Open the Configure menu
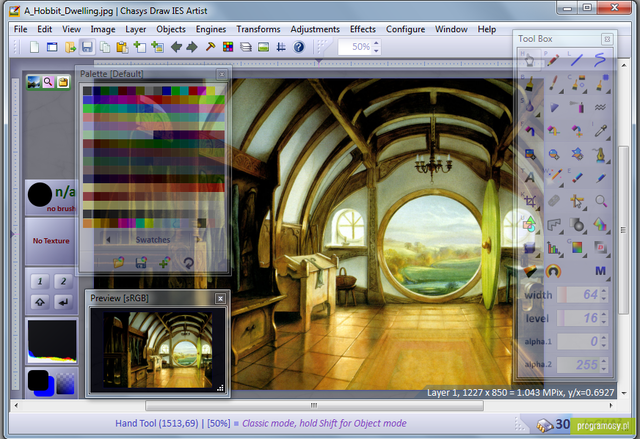Screen dimensions: 640x439 (405, 29)
